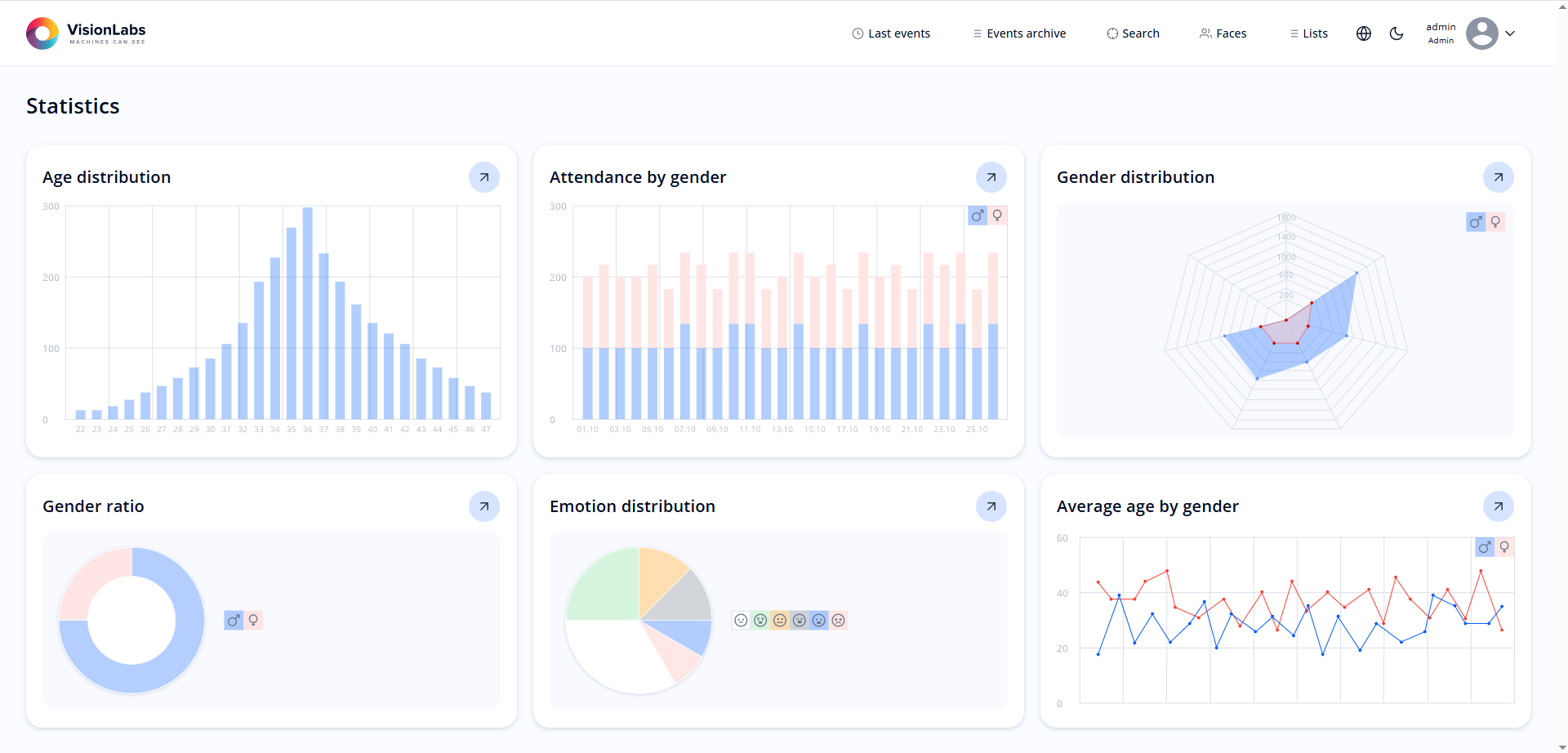The image size is (1568, 753).
Task: Expand the Emotion distribution chart
Action: 991,506
